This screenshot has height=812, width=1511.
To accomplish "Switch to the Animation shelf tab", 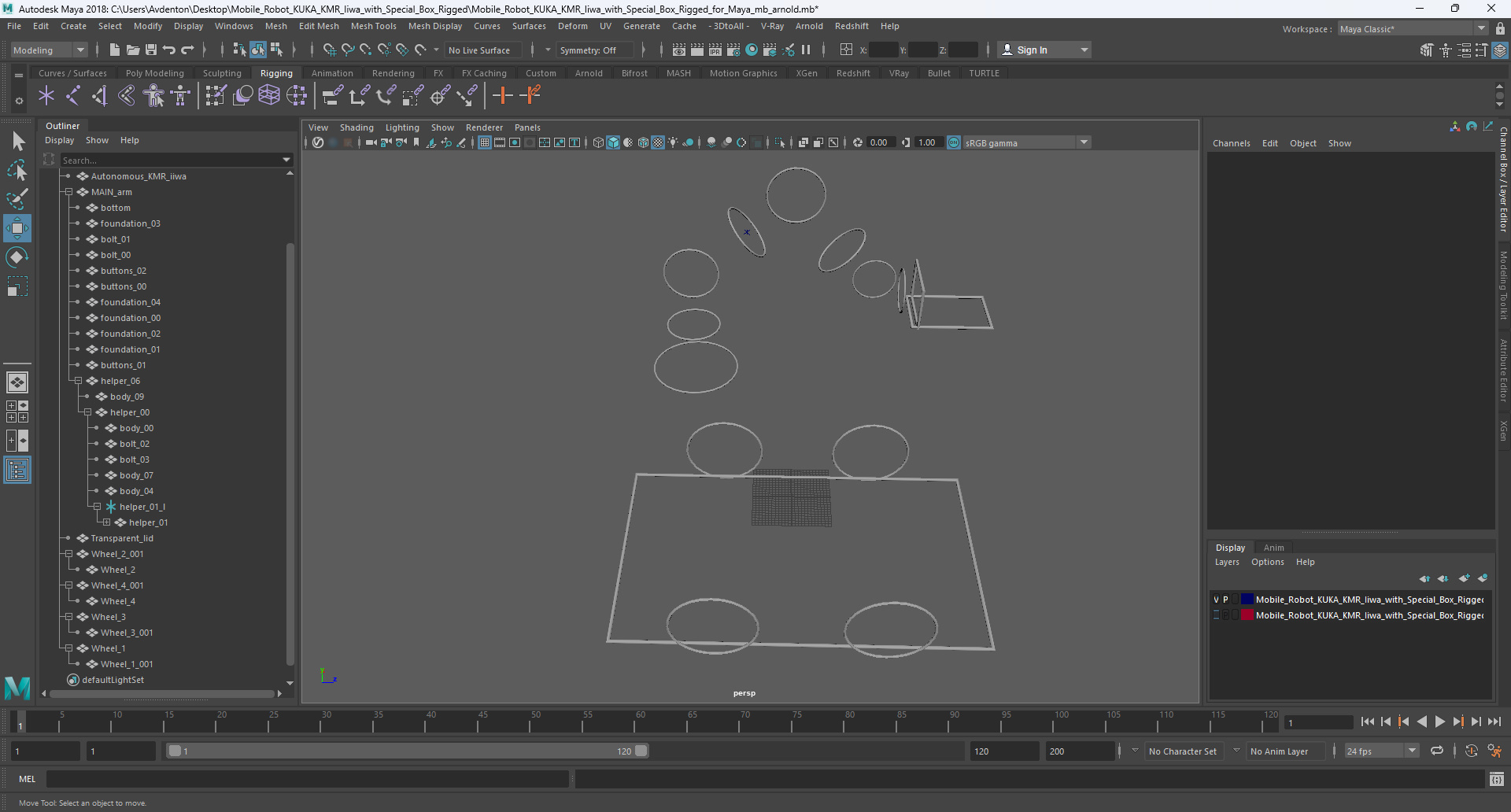I will coord(332,73).
